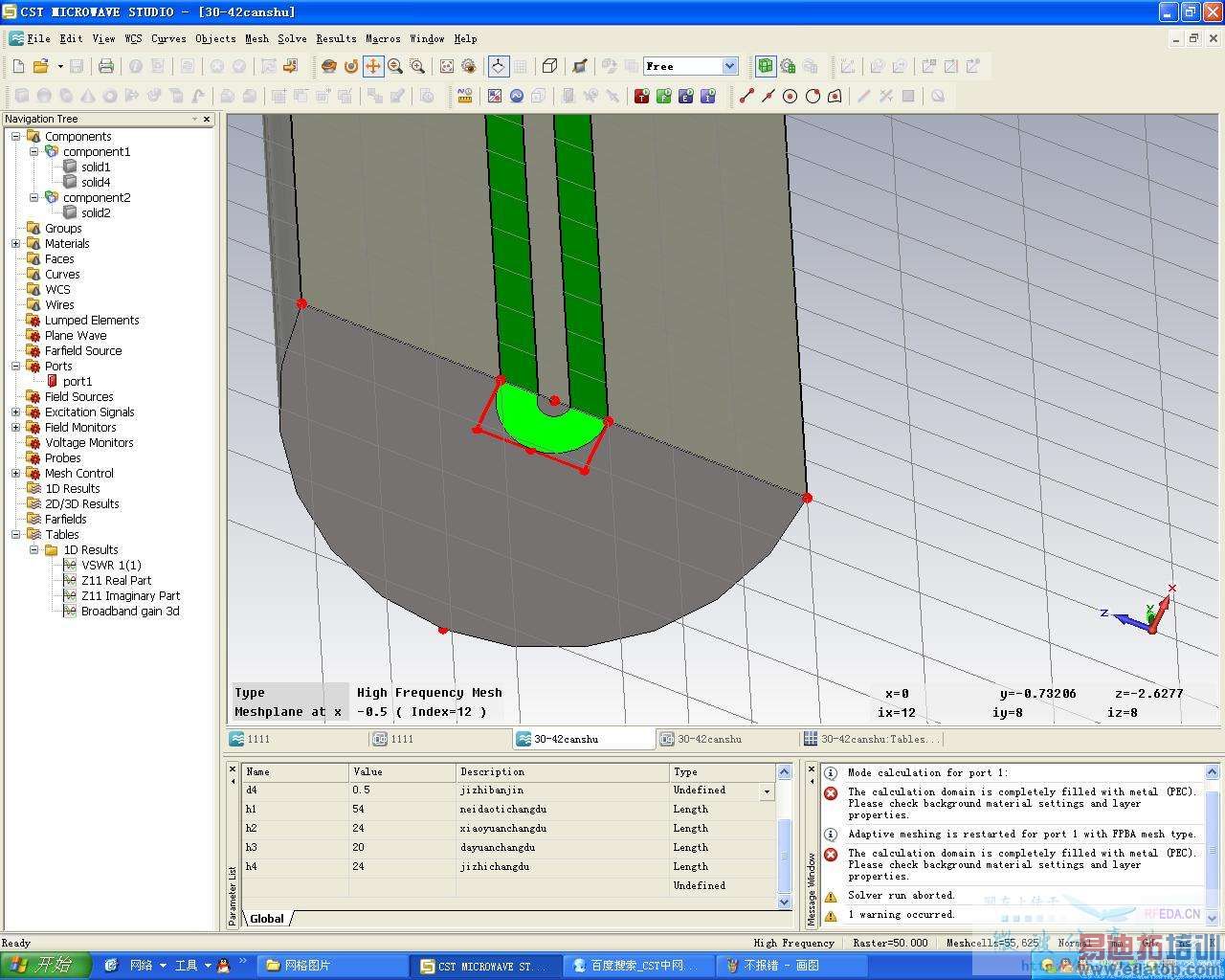Open the Free view mode dropdown

point(729,66)
